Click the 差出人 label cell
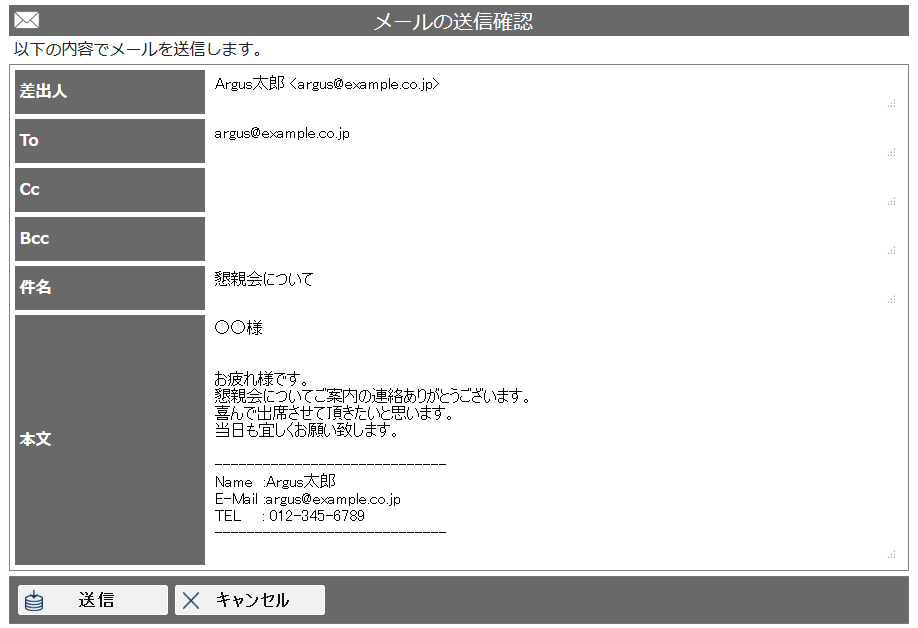This screenshot has height=628, width=918. (109, 92)
